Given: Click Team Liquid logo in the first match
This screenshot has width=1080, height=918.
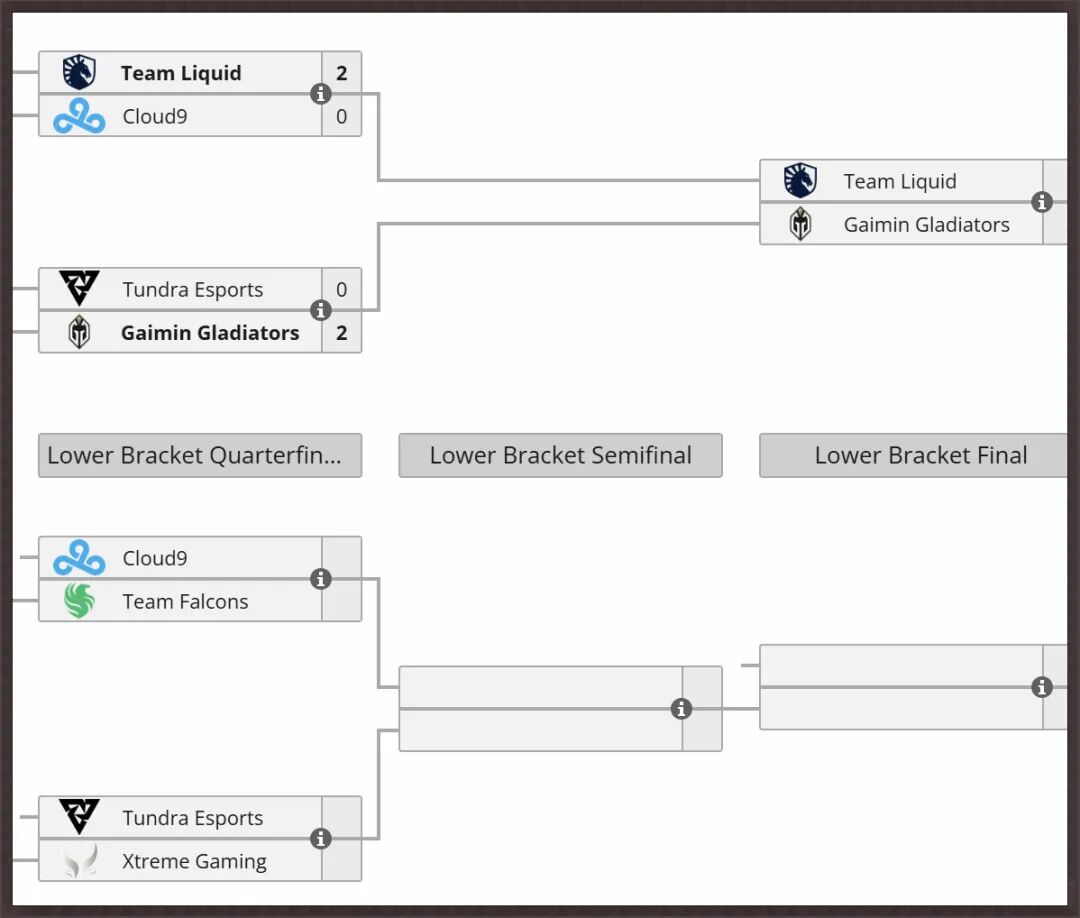Looking at the screenshot, I should pyautogui.click(x=79, y=72).
